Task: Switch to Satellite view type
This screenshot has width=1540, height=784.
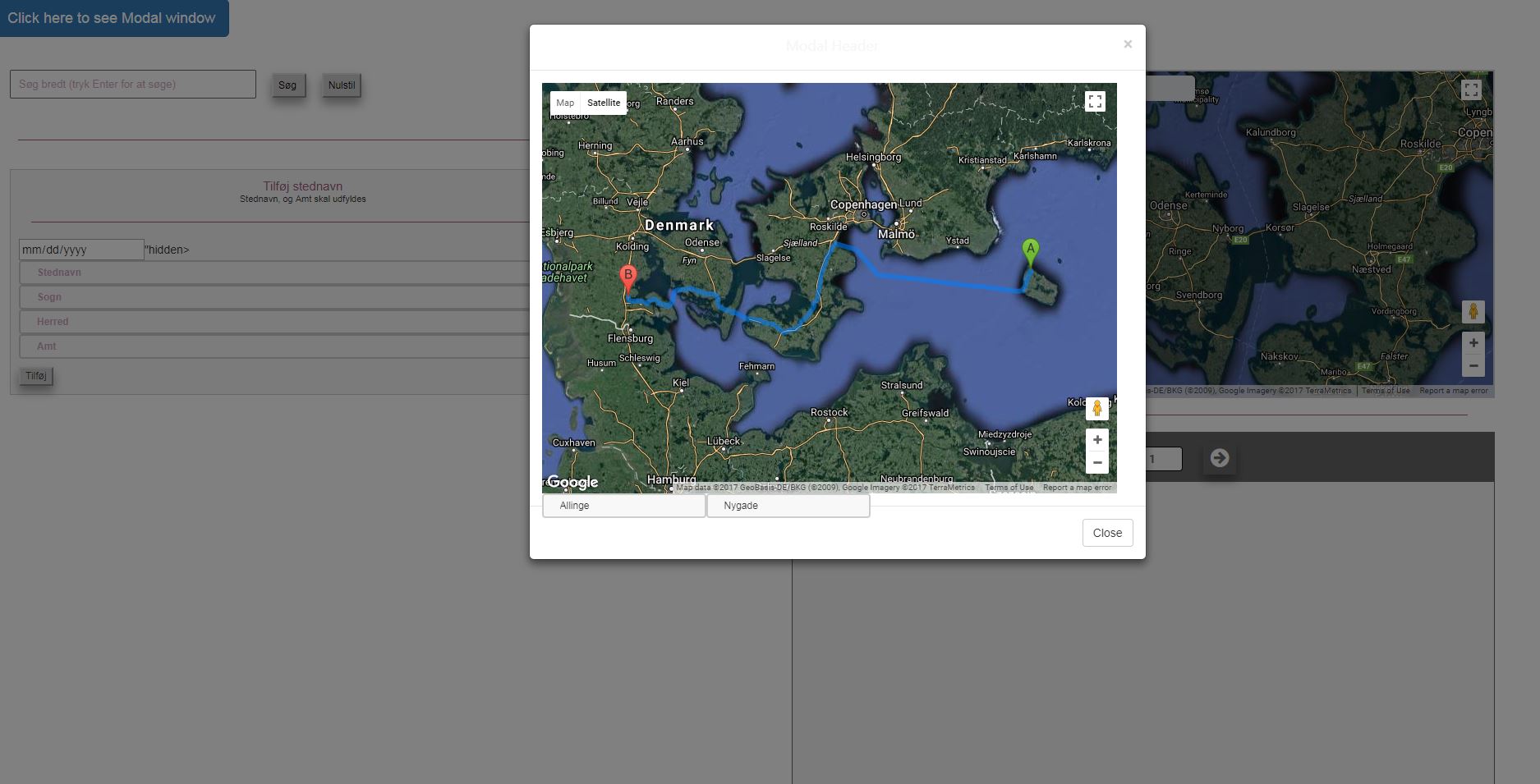Action: (604, 103)
